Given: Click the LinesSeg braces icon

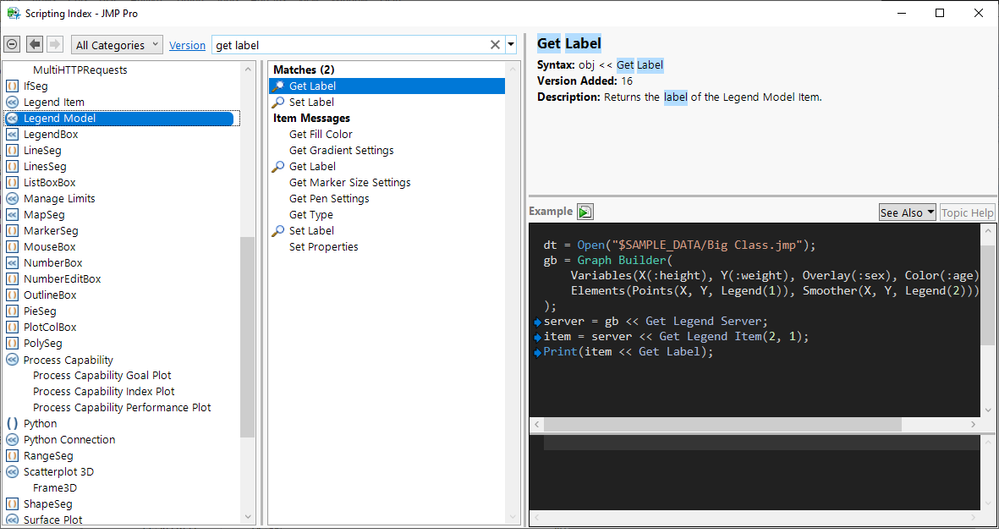Looking at the screenshot, I should pos(12,166).
